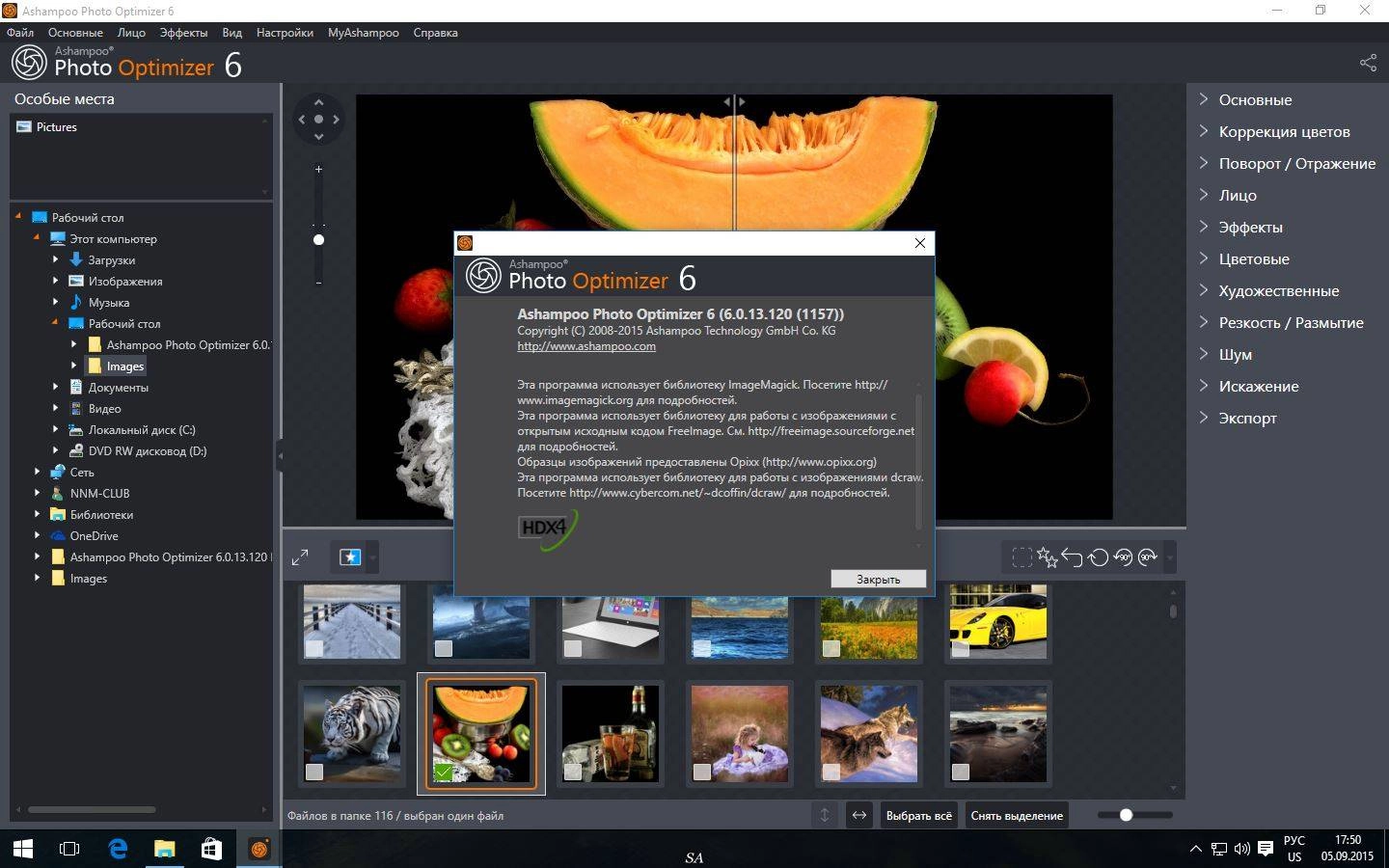Open File Explorer from the taskbar

click(165, 849)
